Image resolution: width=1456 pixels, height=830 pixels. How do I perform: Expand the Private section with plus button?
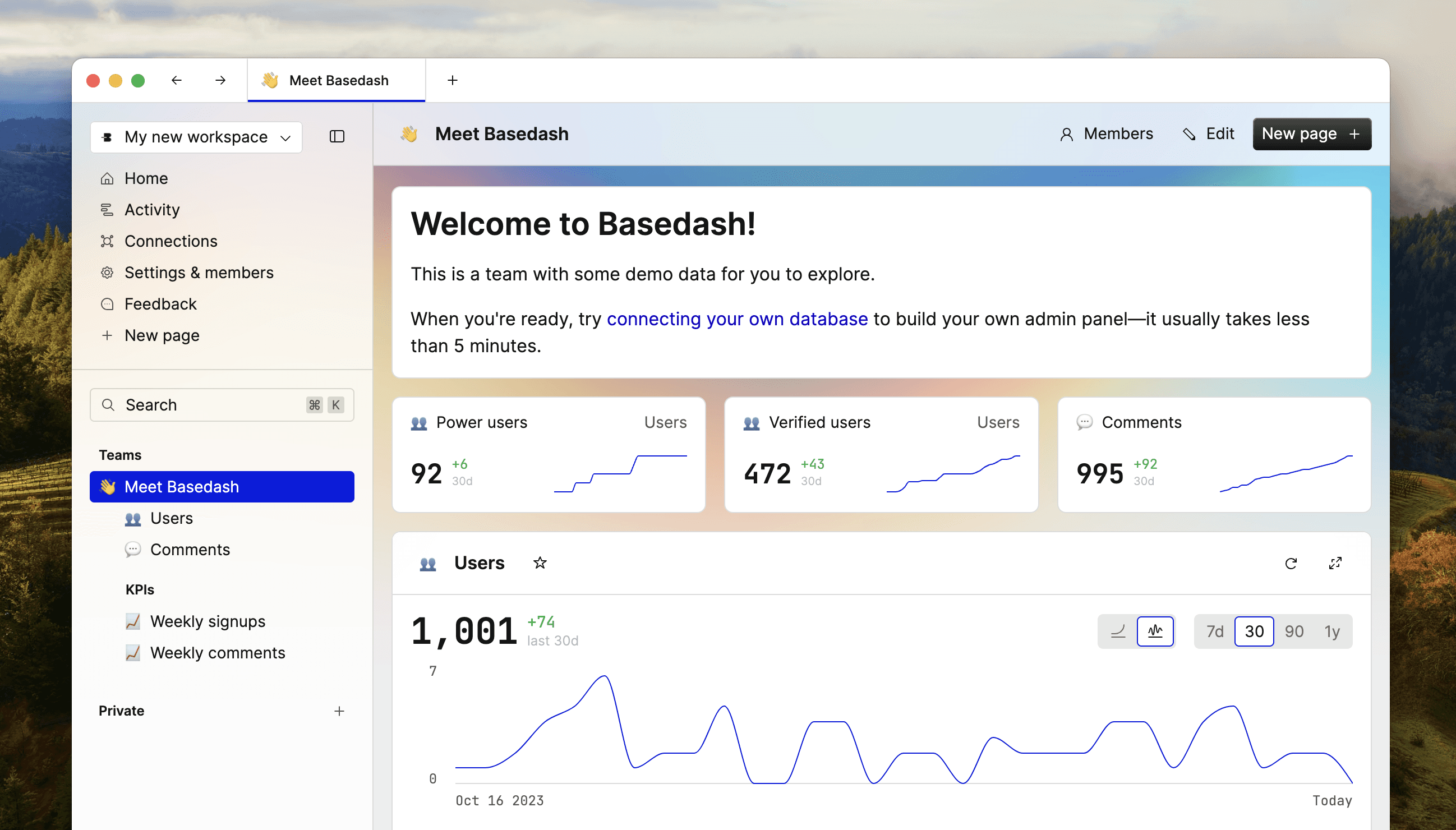[339, 710]
